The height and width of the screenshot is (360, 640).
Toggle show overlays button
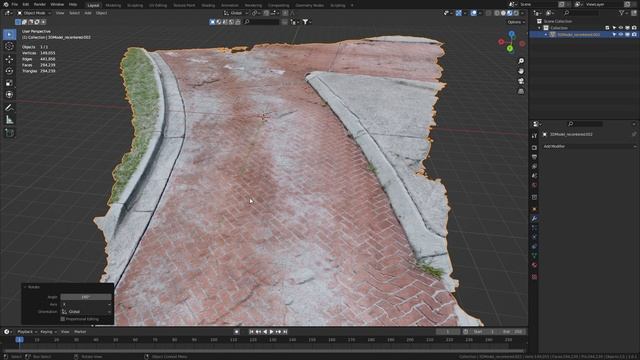pos(473,13)
